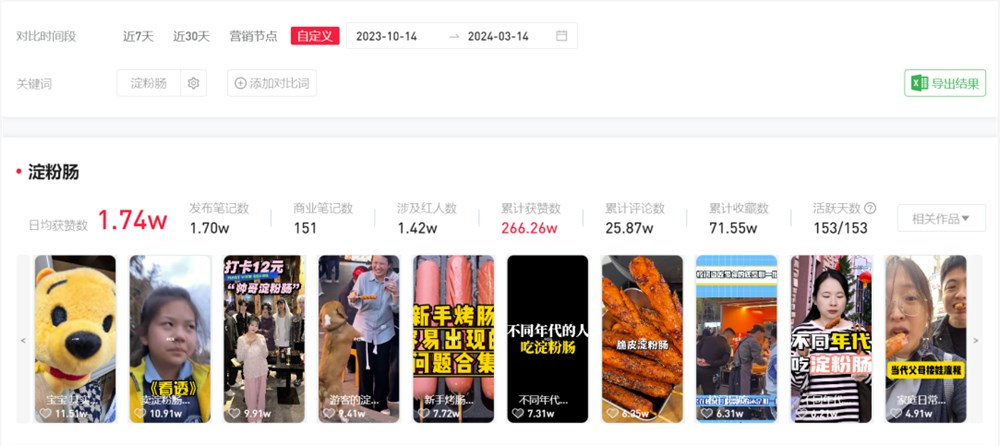Click the 导出结果 export button

coord(945,83)
